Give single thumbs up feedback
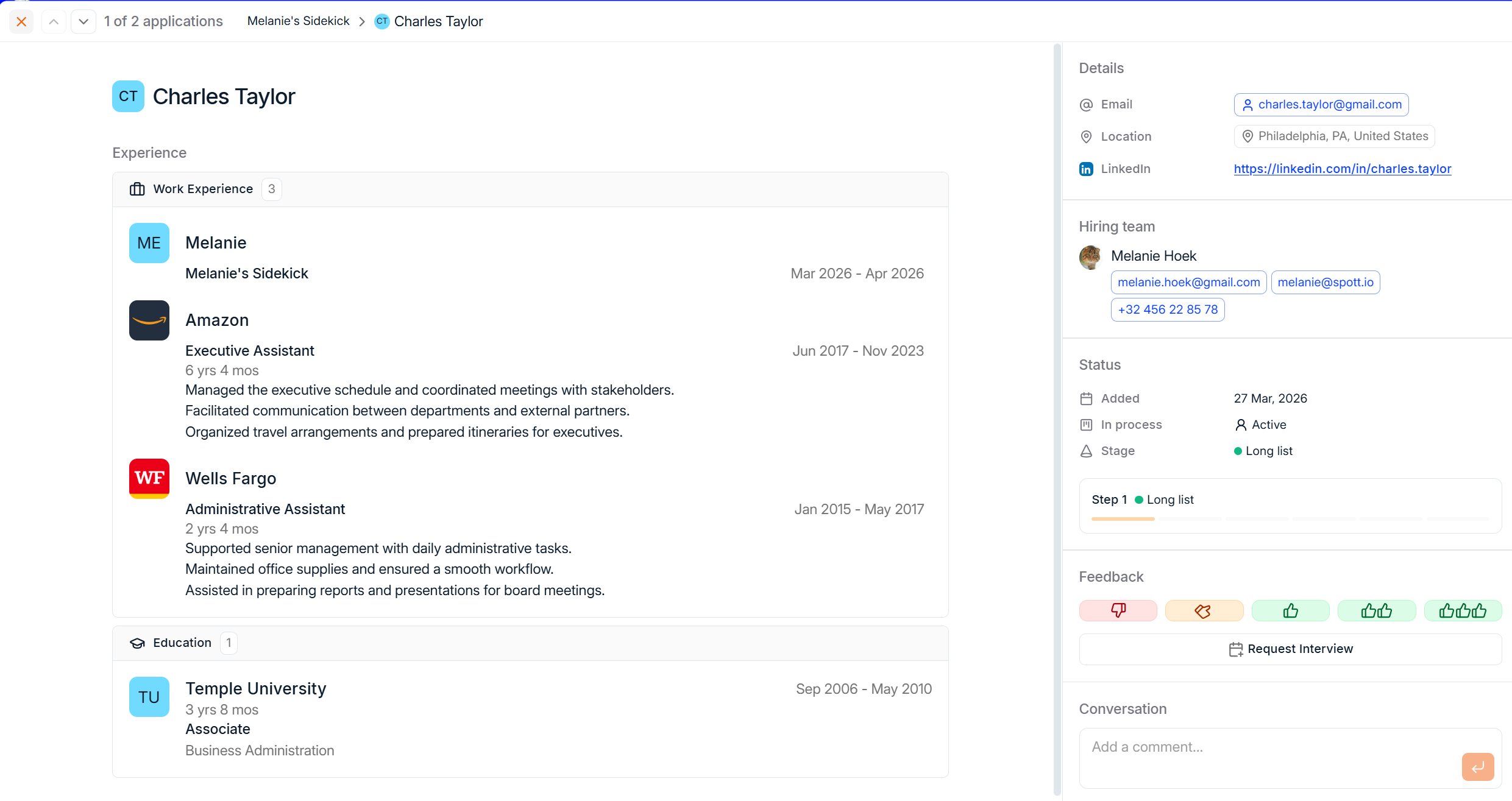This screenshot has width=1512, height=801. click(x=1290, y=610)
